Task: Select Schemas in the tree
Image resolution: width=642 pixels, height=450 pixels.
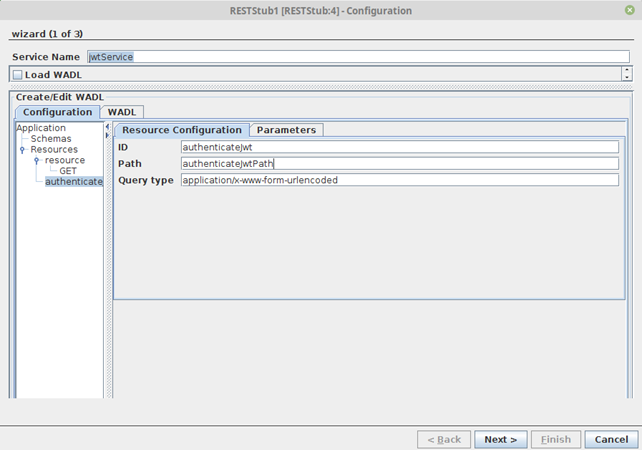Action: tap(51, 139)
